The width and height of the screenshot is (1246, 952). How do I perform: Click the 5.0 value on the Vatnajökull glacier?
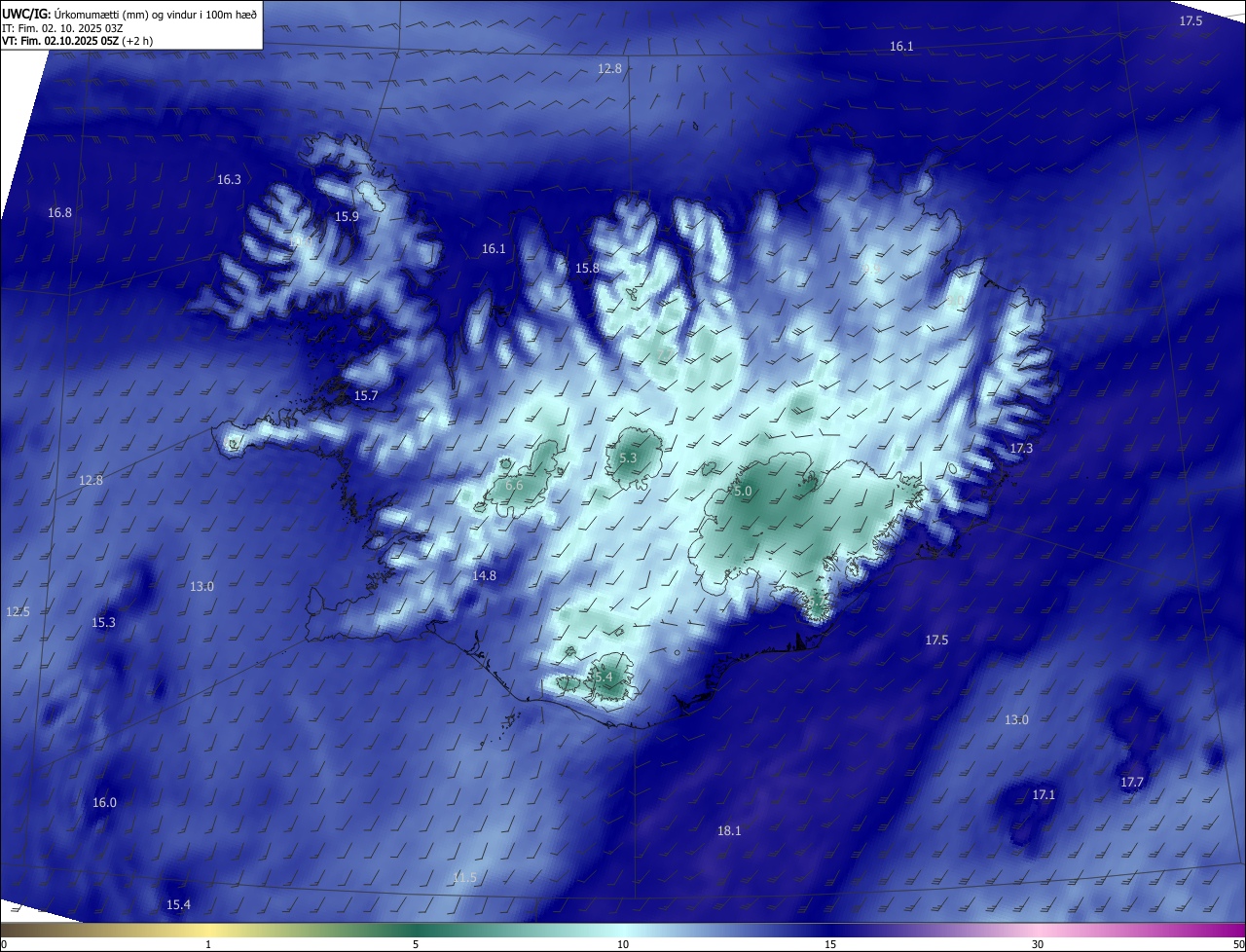tap(743, 492)
